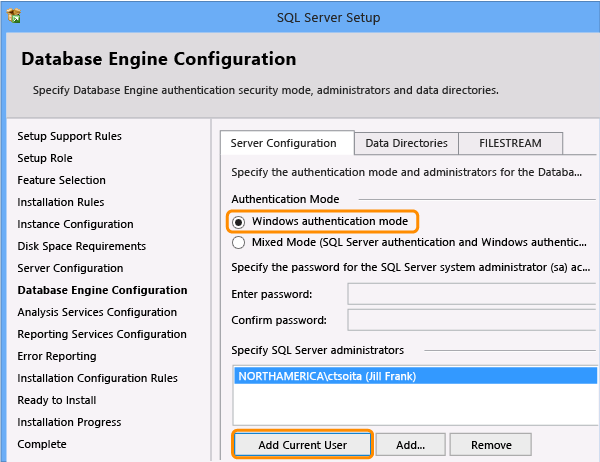Click the Remove button
This screenshot has width=600, height=462.
pyautogui.click(x=489, y=445)
